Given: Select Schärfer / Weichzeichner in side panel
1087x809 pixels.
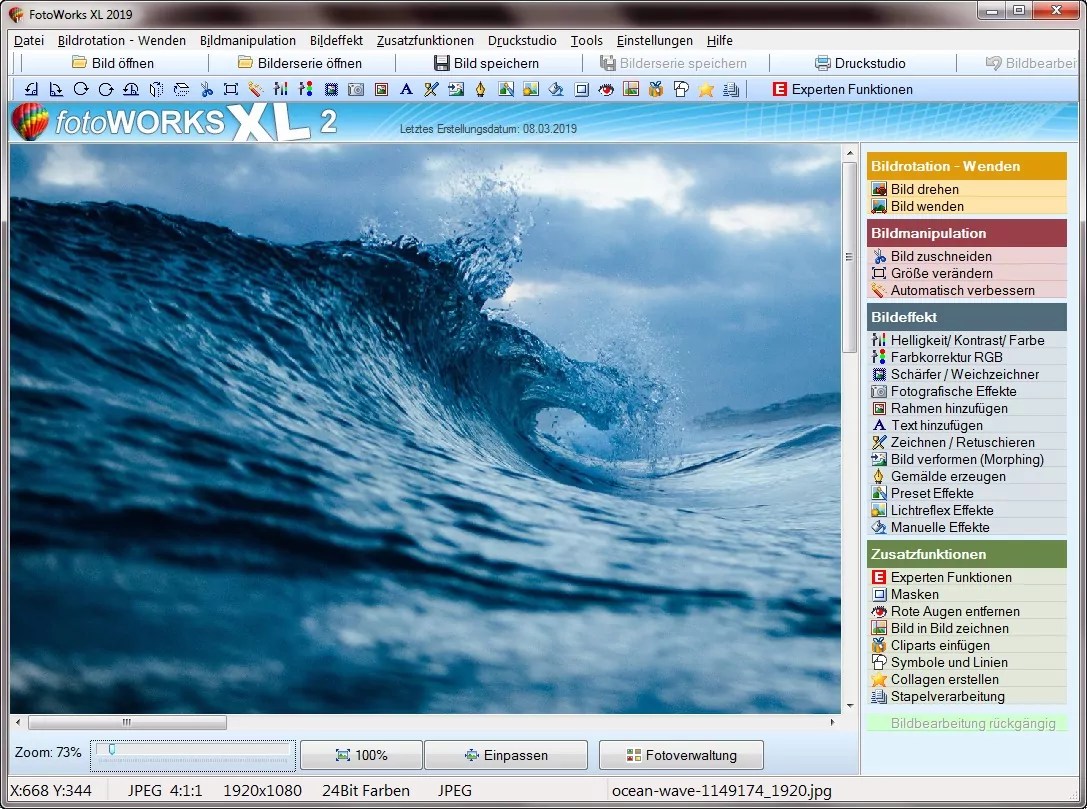Looking at the screenshot, I should pos(966,374).
